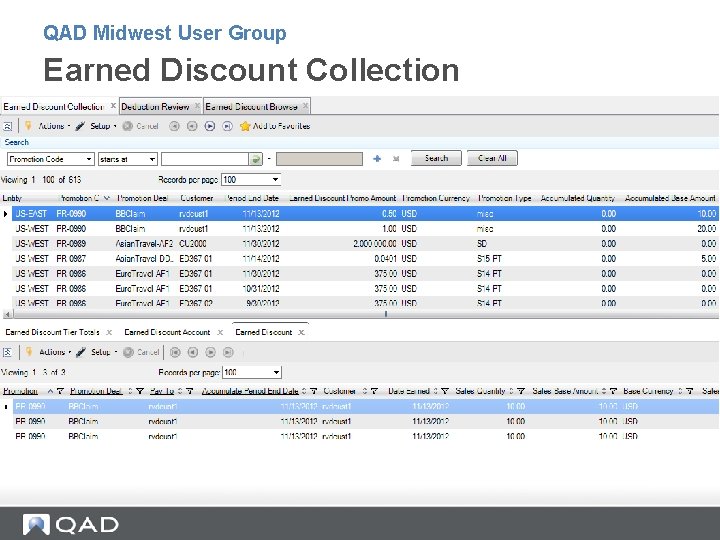Screen dimensions: 720x540
Task: Close the Deduction Review tab
Action: tap(197, 106)
